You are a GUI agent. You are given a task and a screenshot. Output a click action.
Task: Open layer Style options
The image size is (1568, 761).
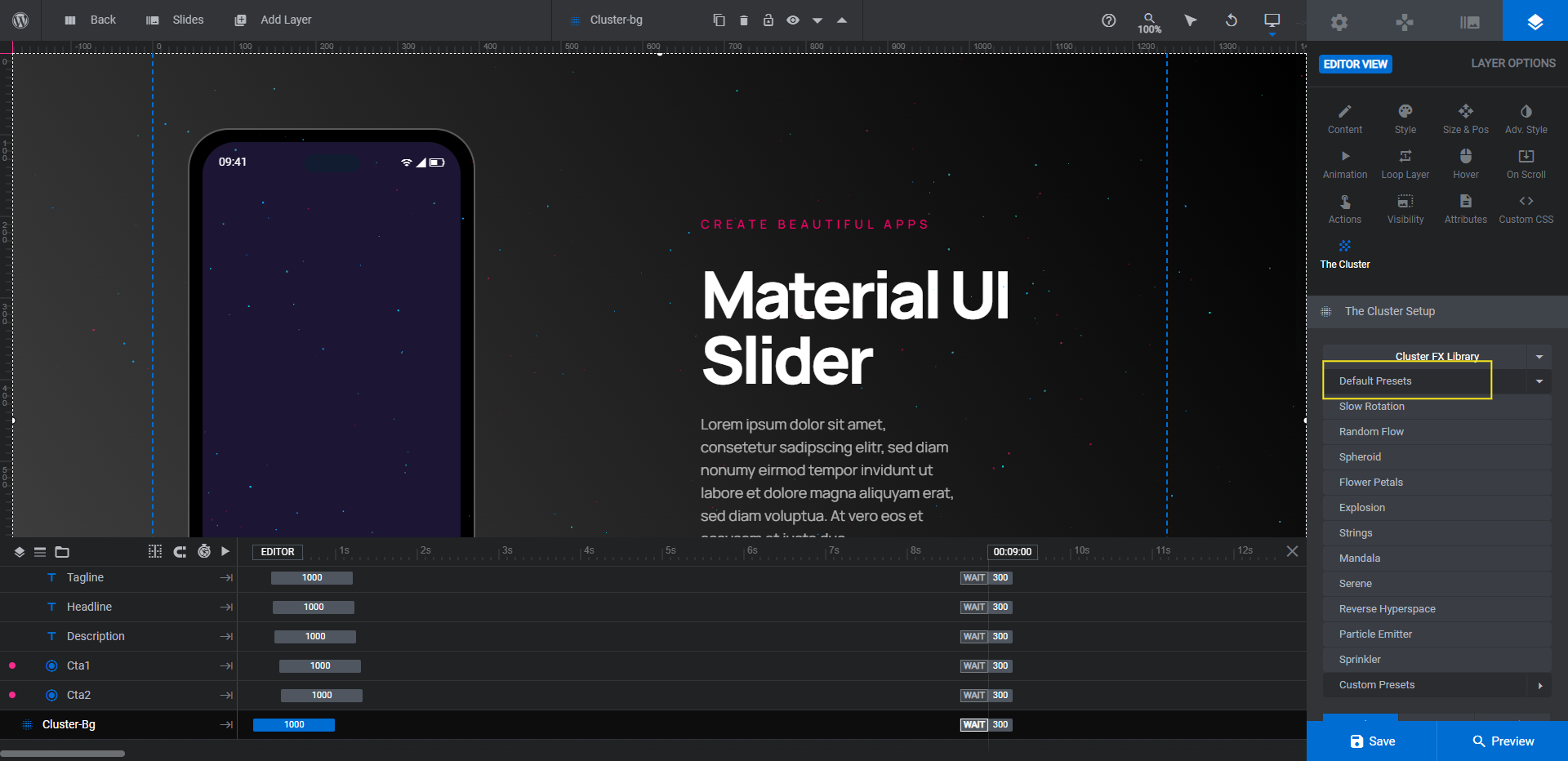(x=1405, y=119)
